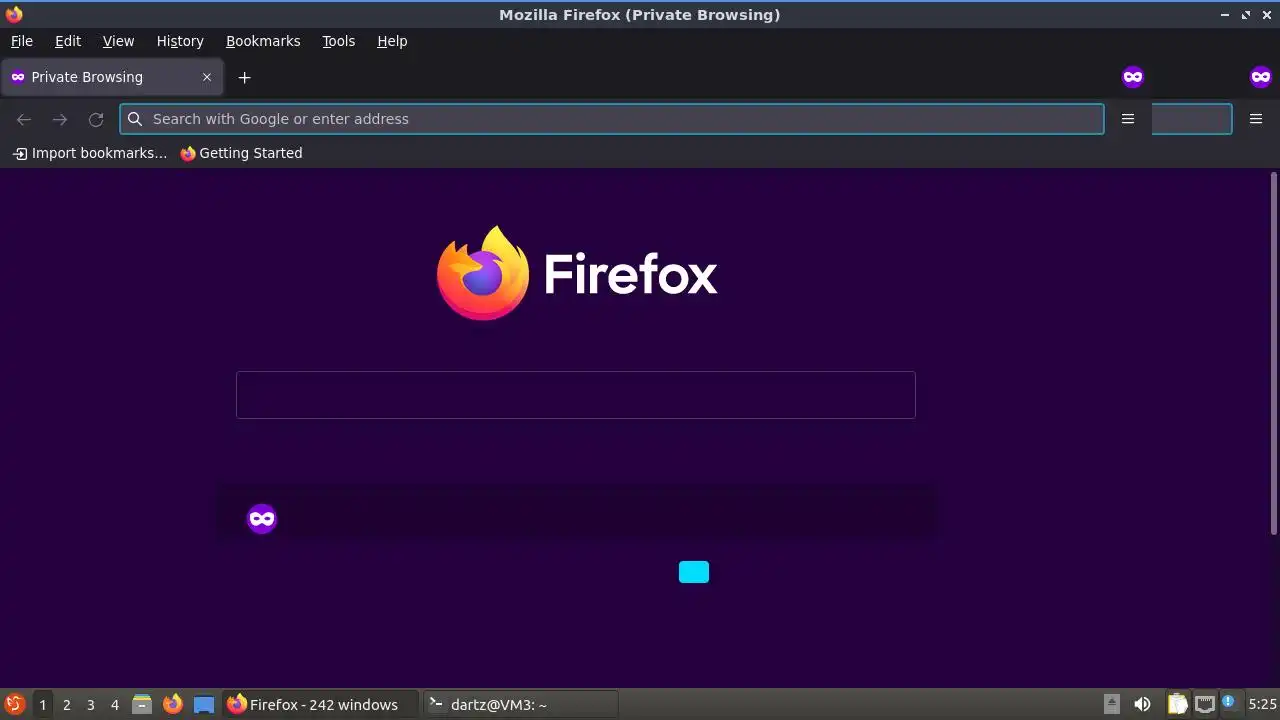1280x720 pixels.
Task: Switch to workspace 2
Action: (x=67, y=705)
